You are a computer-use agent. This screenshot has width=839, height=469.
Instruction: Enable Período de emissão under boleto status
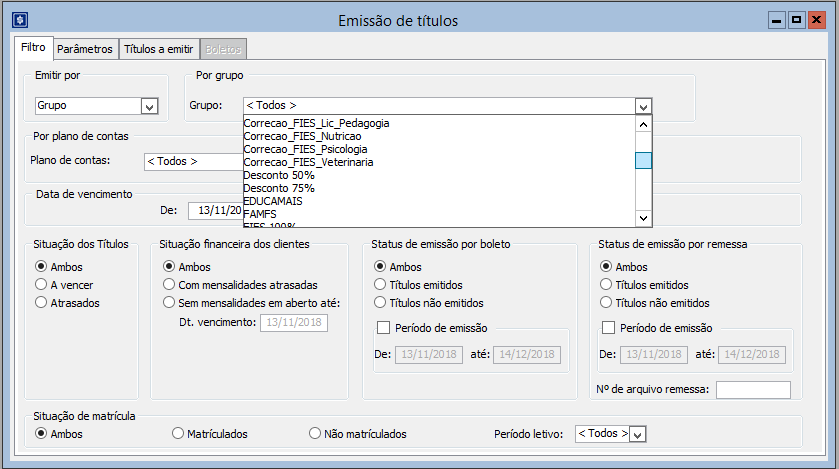(383, 327)
